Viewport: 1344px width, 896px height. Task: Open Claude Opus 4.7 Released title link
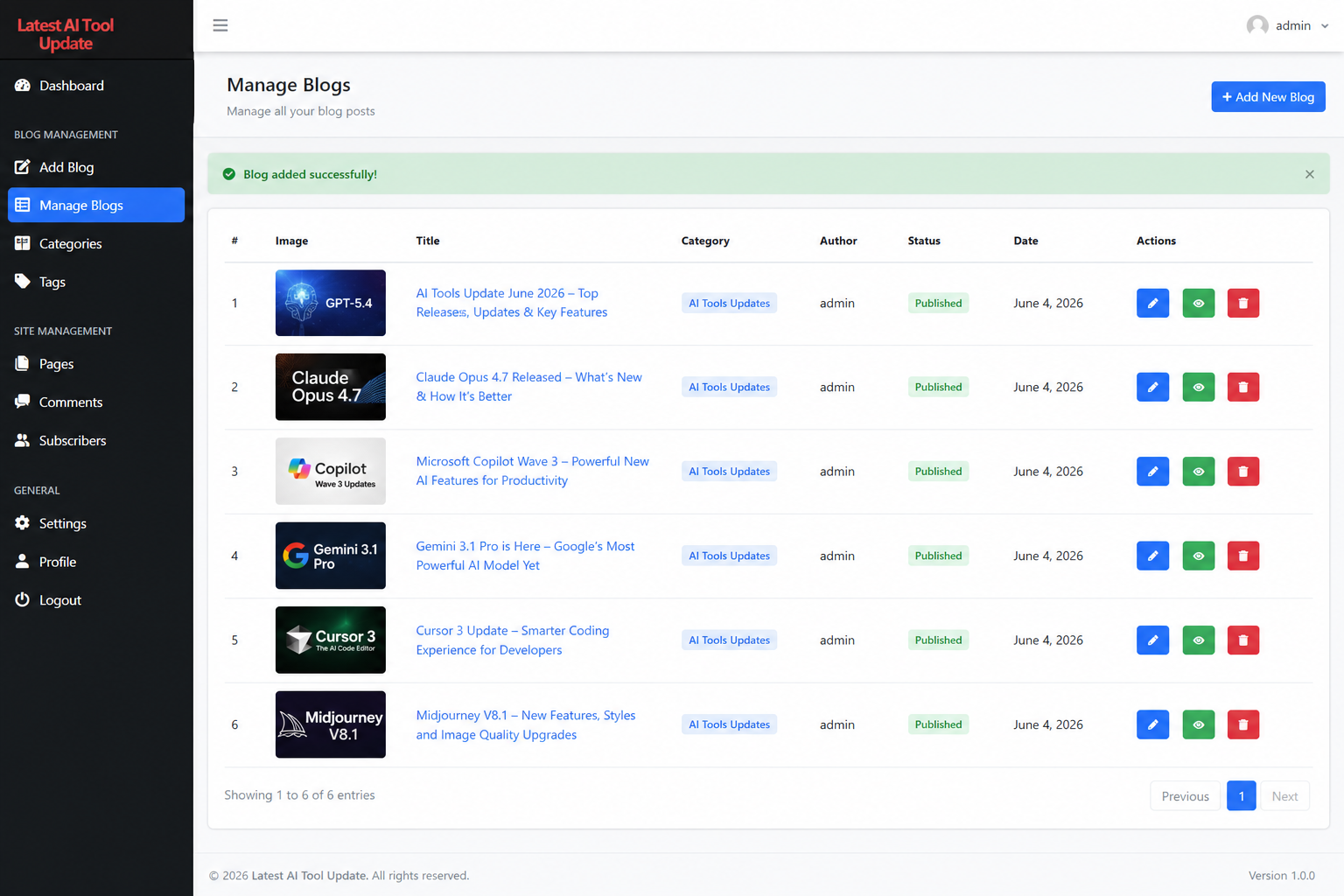point(528,387)
